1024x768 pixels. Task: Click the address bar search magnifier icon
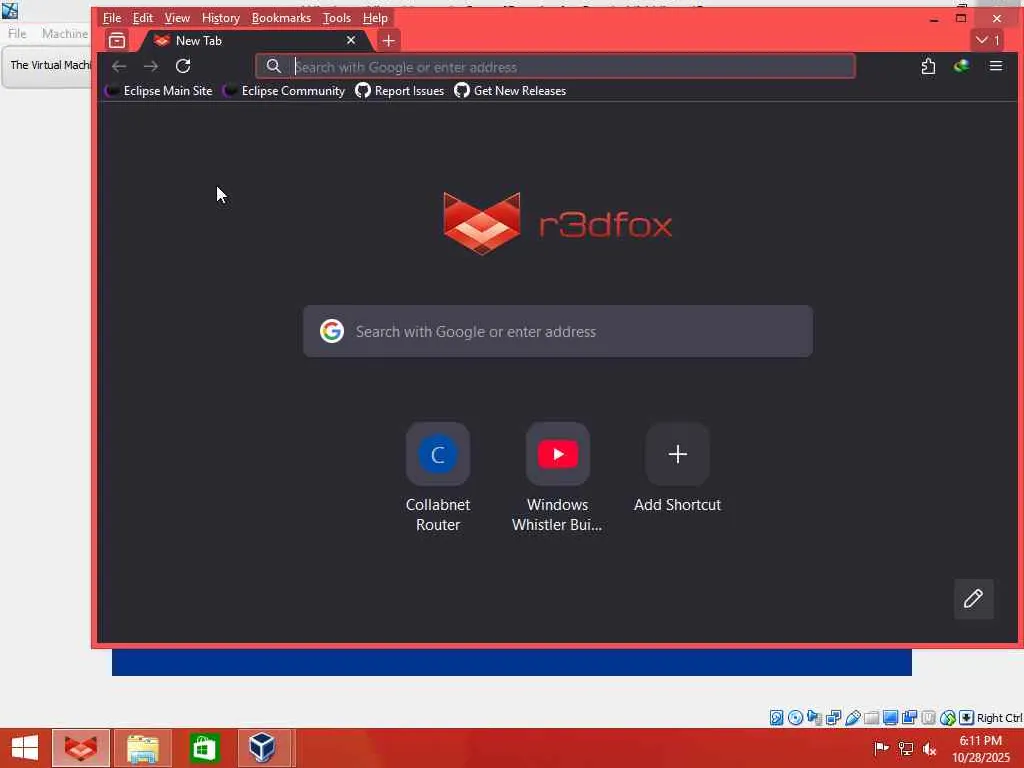(274, 66)
